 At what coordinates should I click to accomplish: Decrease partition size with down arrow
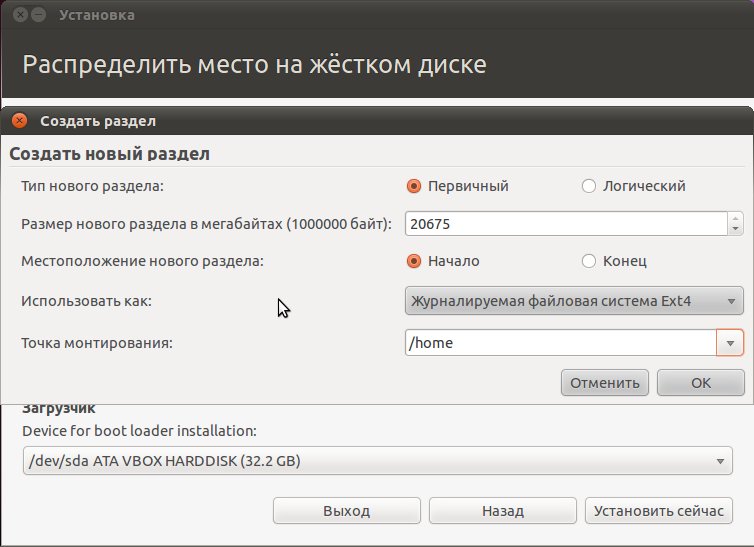pos(735,229)
